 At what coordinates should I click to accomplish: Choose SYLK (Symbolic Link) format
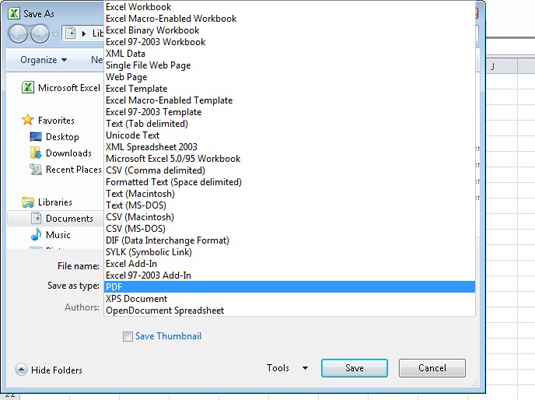coord(289,252)
